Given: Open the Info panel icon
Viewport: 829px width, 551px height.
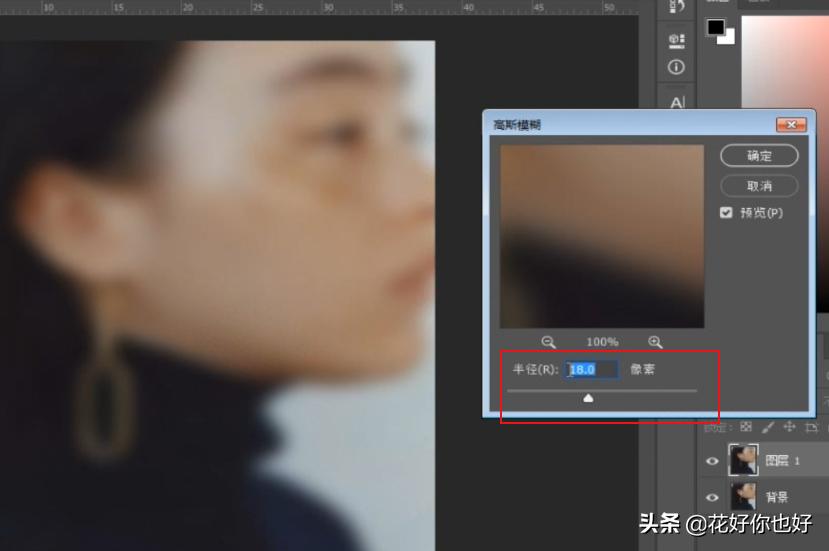Looking at the screenshot, I should point(676,67).
